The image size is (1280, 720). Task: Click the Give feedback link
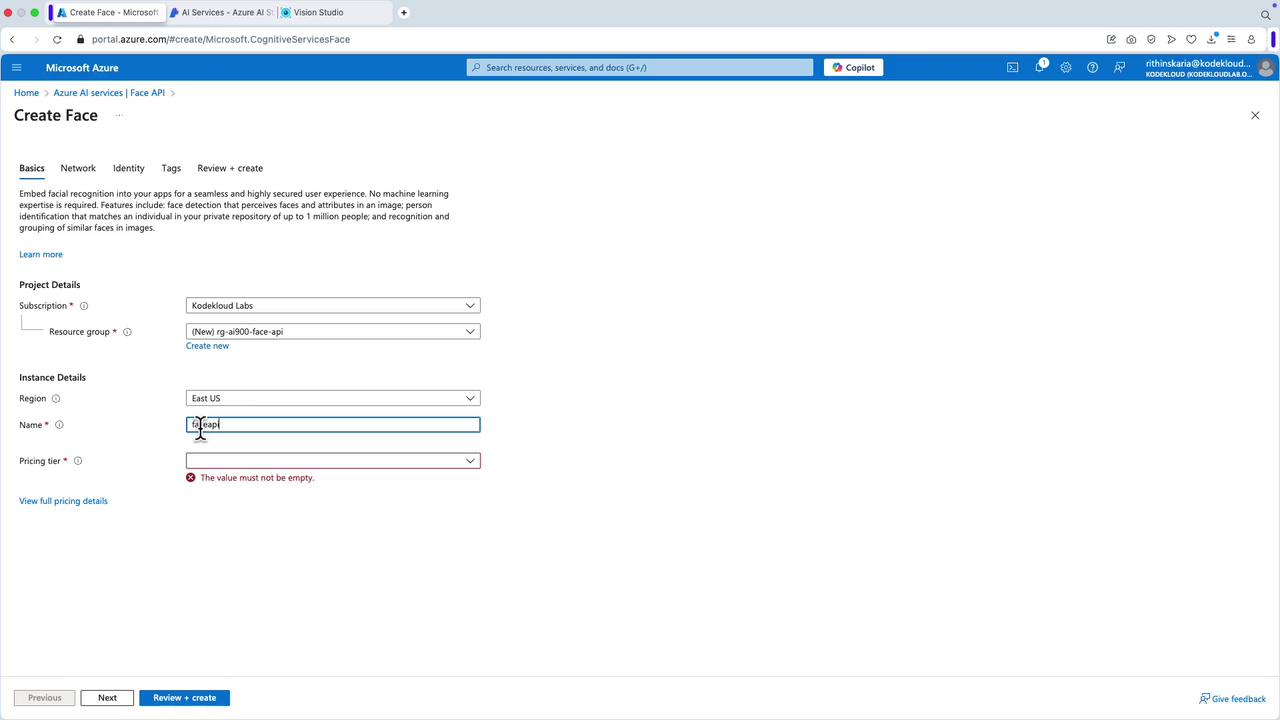pos(1233,699)
